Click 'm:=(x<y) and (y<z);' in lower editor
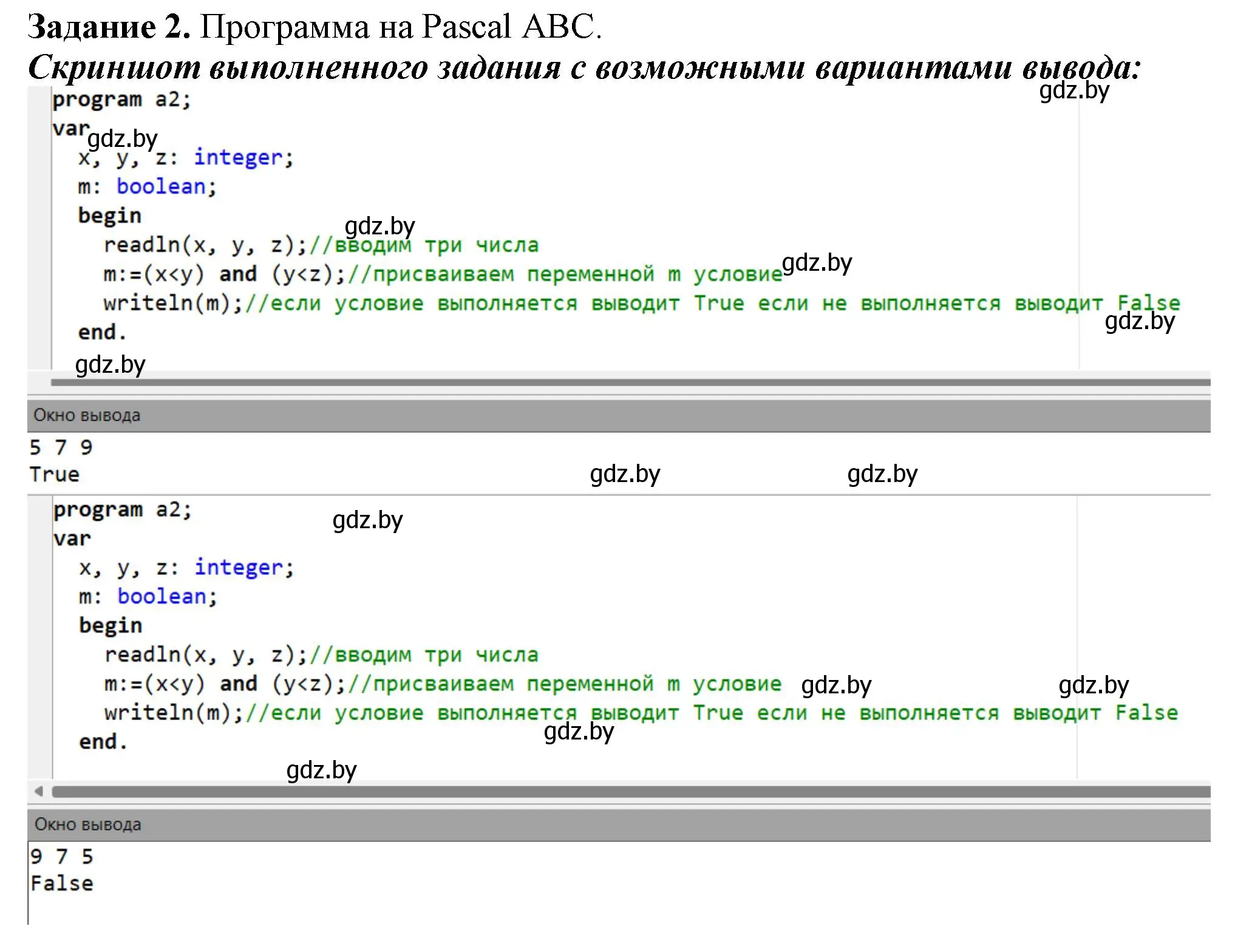The width and height of the screenshot is (1252, 952). [x=225, y=684]
